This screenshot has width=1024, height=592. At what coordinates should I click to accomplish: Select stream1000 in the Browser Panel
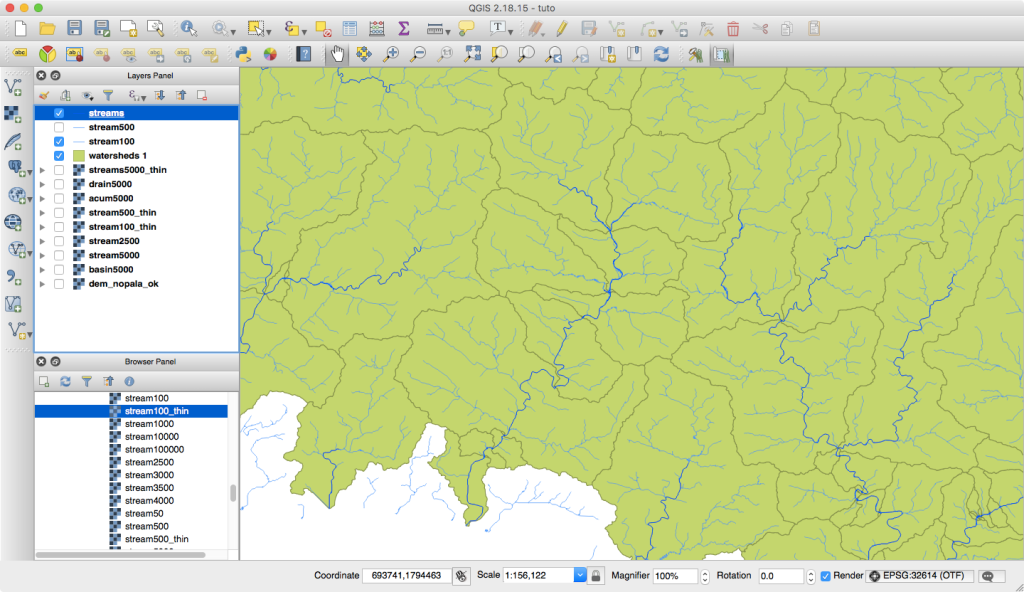[149, 424]
